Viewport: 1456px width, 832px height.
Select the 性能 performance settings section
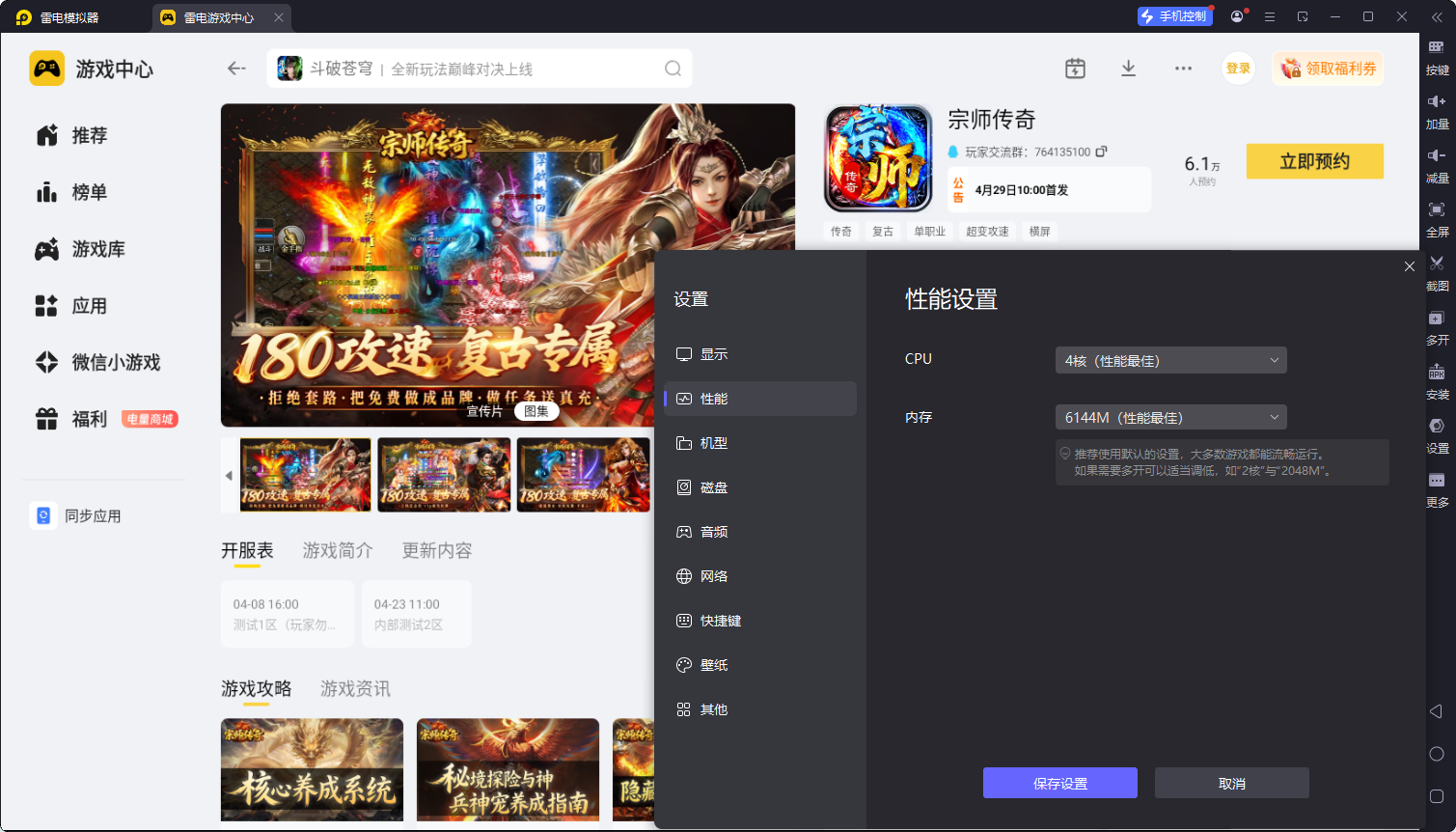(760, 399)
